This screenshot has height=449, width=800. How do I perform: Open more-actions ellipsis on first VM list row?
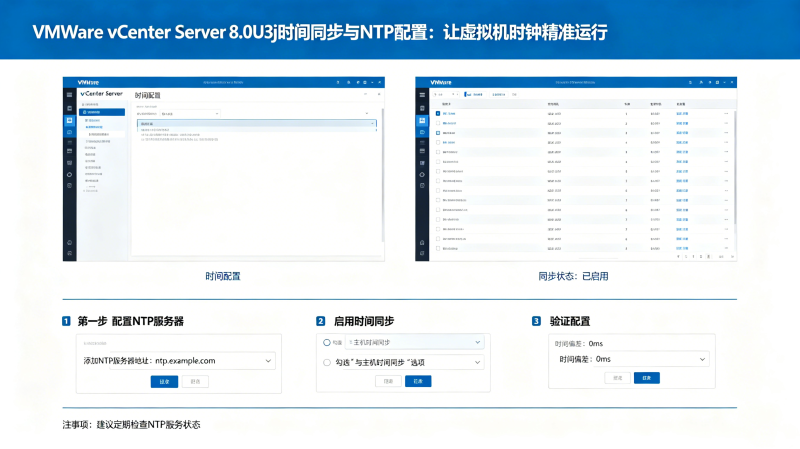(x=726, y=114)
